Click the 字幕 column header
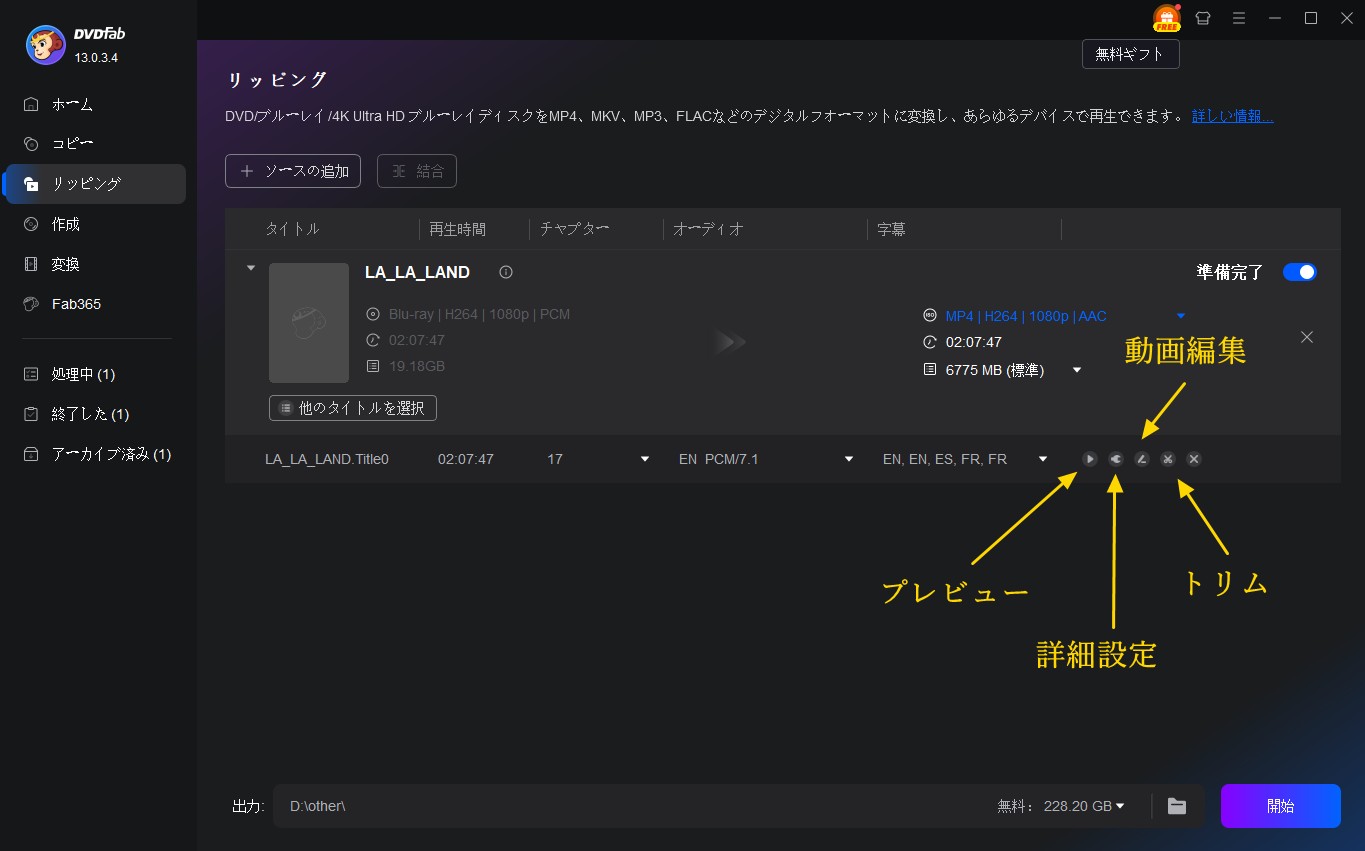Viewport: 1365px width, 851px height. tap(891, 229)
